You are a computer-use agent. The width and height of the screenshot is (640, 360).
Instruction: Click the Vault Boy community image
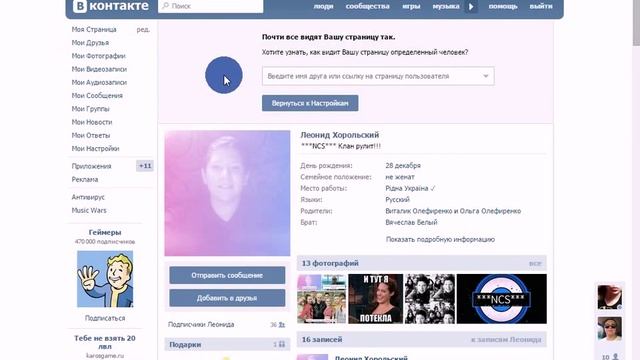(x=105, y=279)
